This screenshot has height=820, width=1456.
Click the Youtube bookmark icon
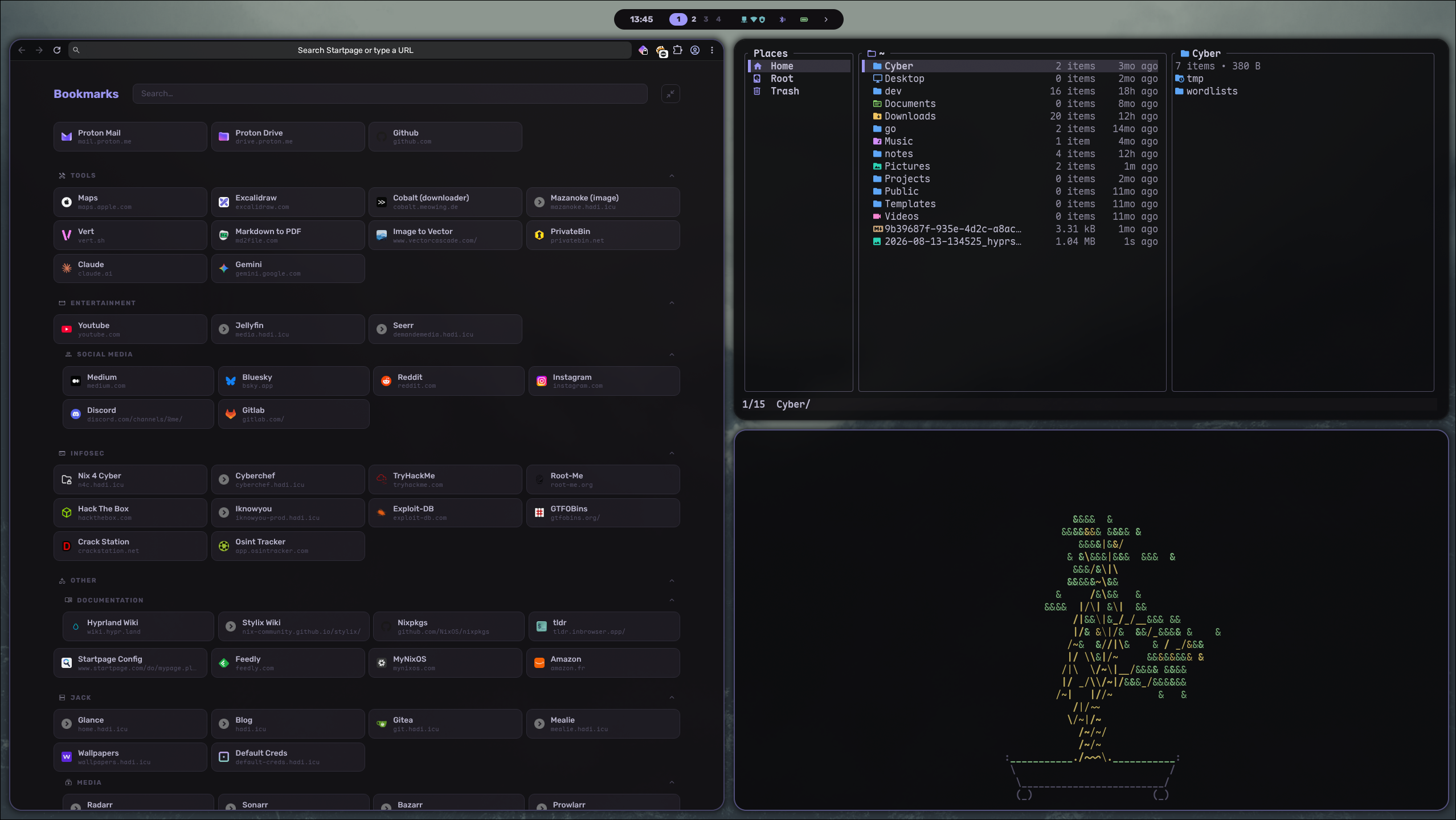(x=67, y=329)
